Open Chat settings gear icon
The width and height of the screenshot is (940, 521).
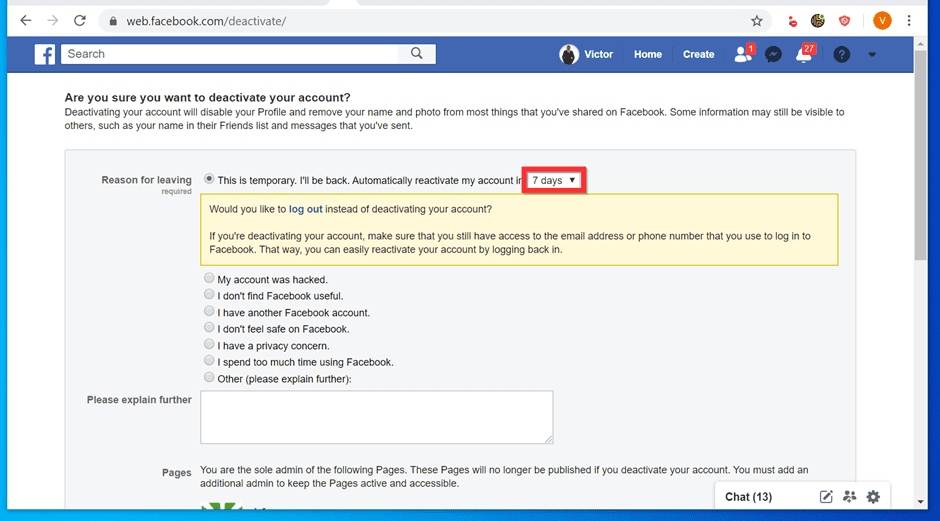coord(873,496)
